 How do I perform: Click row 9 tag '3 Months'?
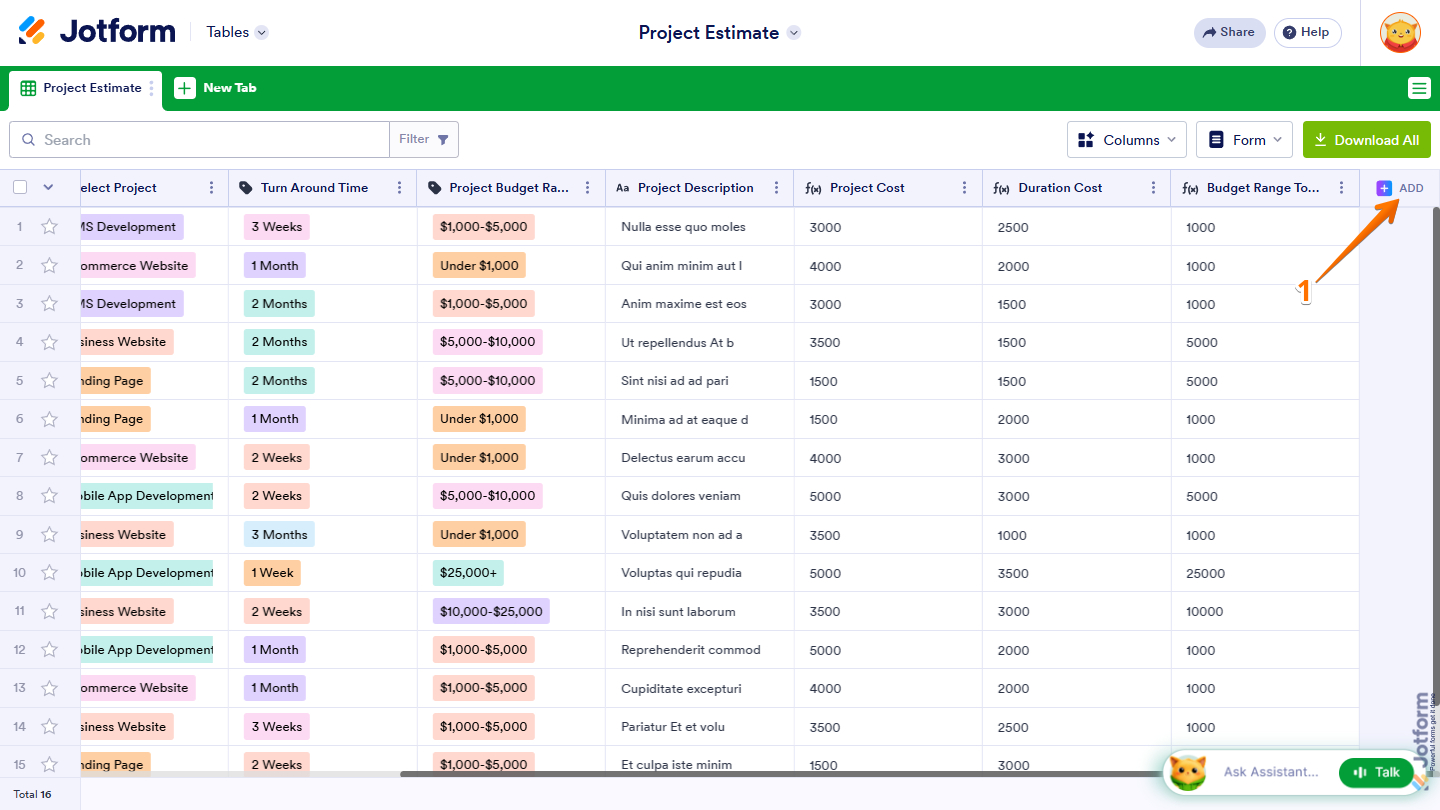click(279, 535)
